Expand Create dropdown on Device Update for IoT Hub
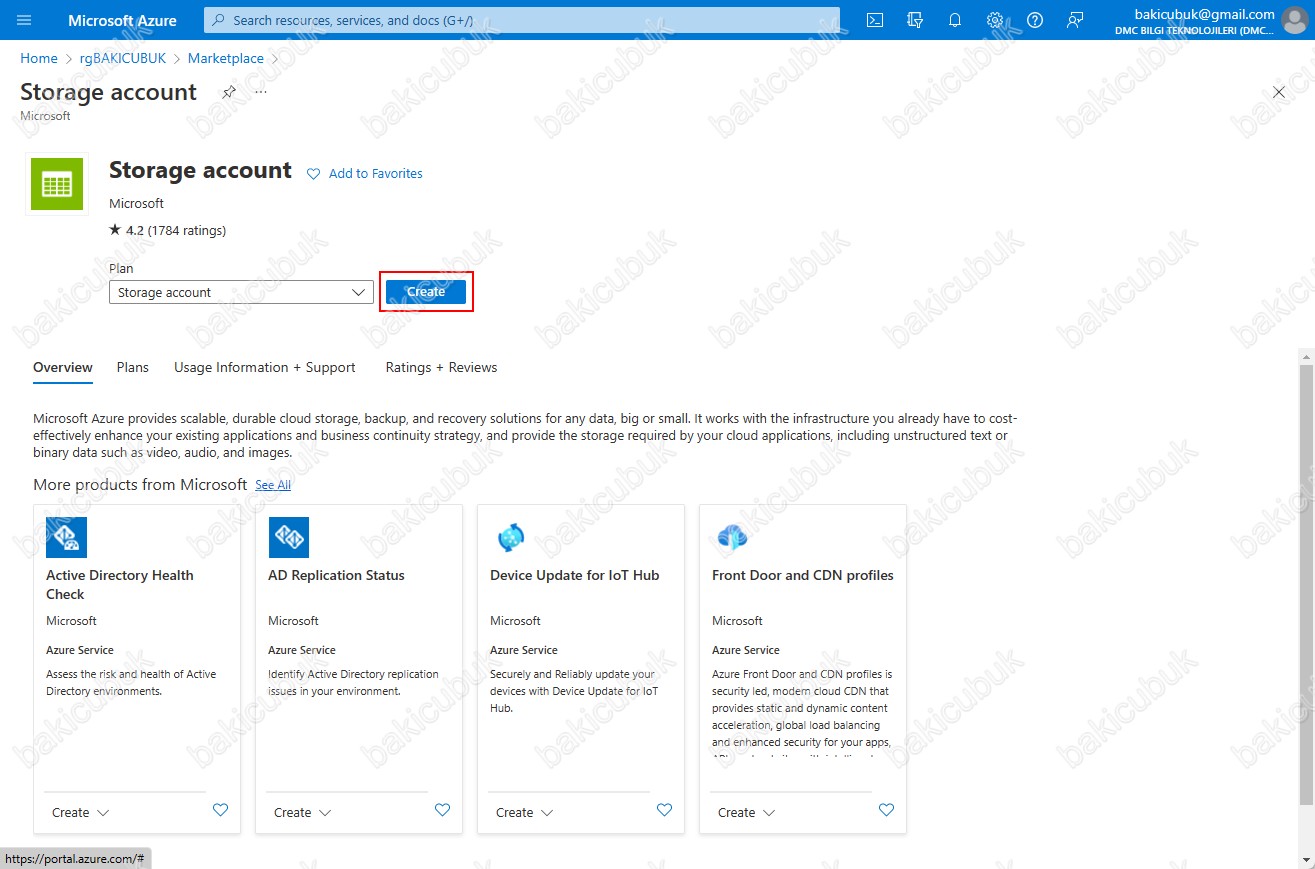Image resolution: width=1315 pixels, height=869 pixels. click(x=525, y=813)
